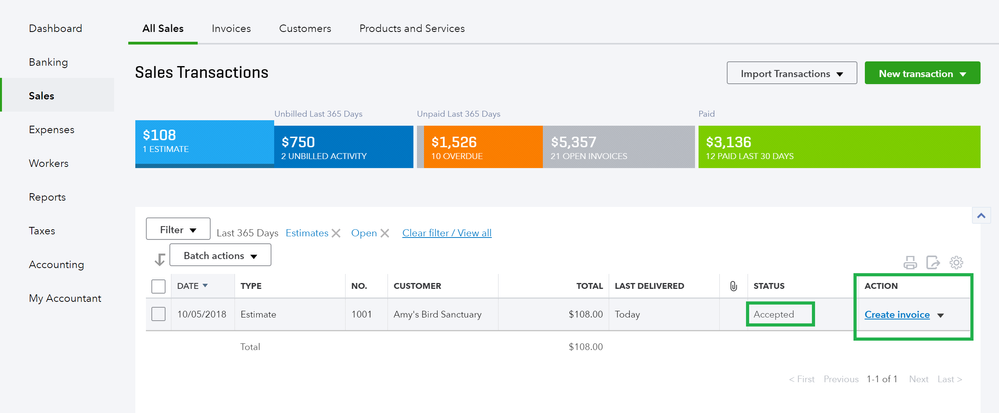Click the export to Excel icon
999x413 pixels.
tap(933, 263)
